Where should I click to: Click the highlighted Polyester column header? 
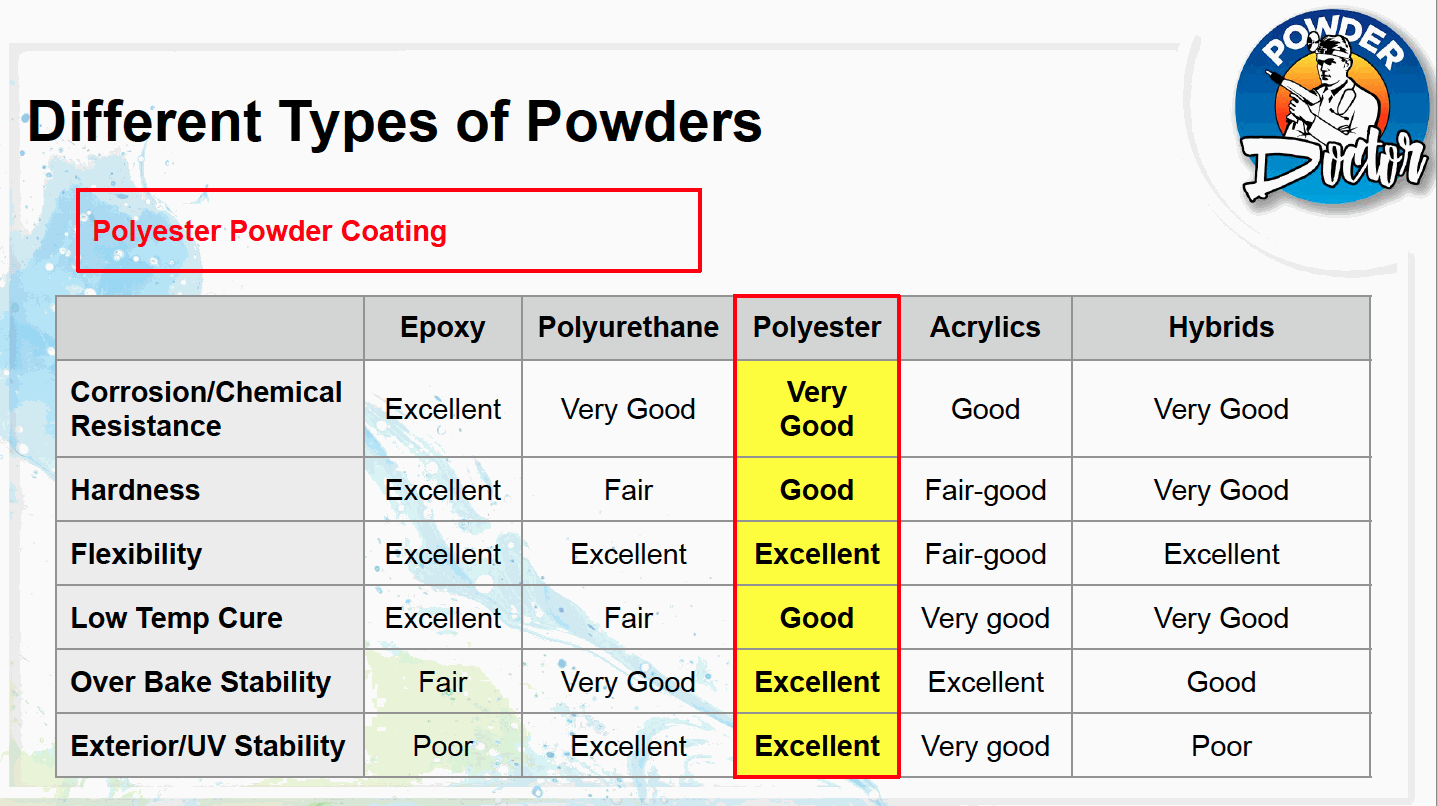817,328
